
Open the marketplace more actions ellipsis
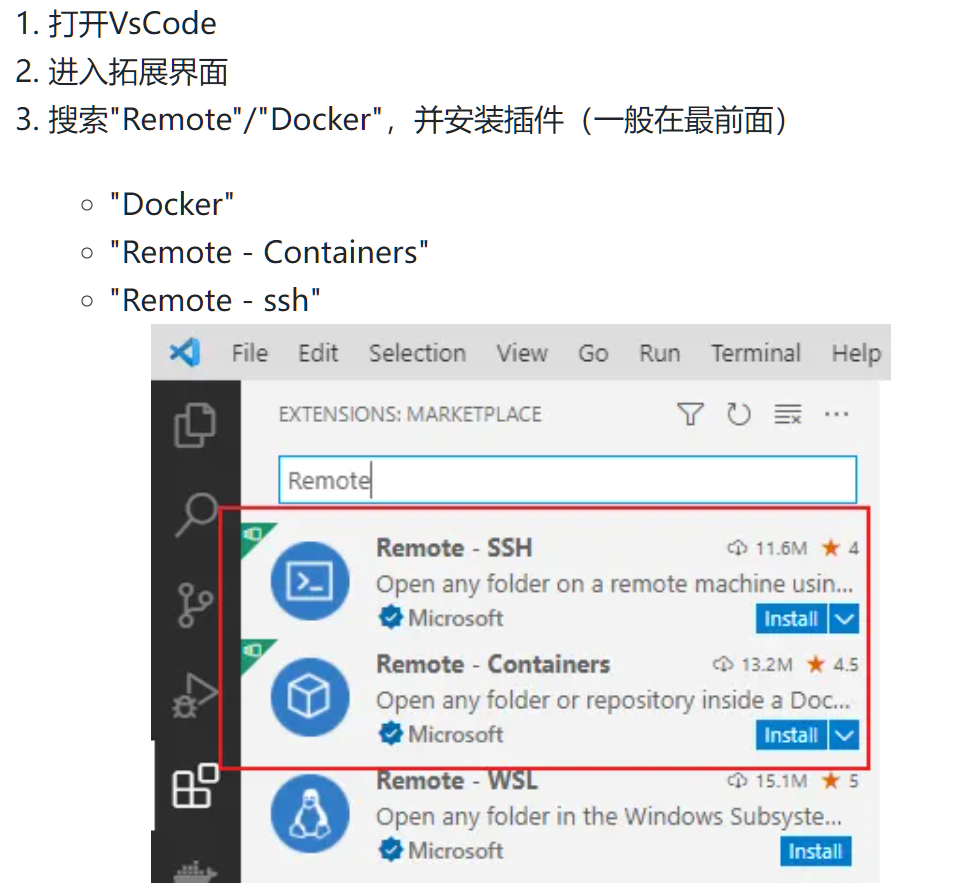(836, 414)
